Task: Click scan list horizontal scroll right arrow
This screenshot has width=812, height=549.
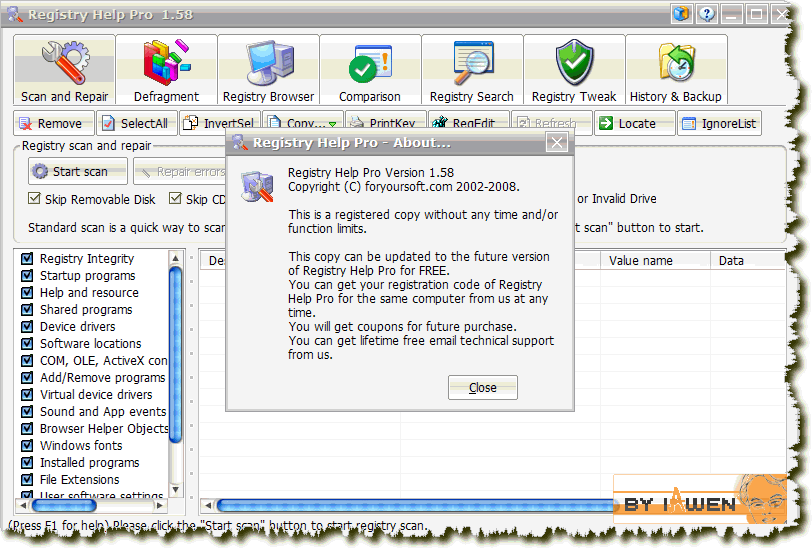Action: click(x=160, y=505)
